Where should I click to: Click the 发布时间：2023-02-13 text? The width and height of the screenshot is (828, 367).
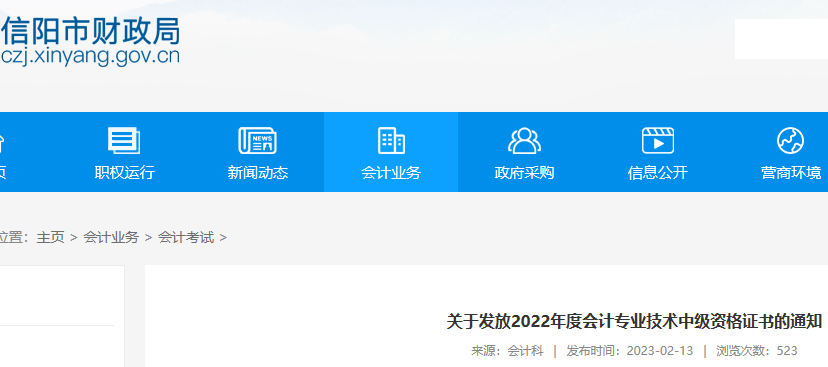pyautogui.click(x=629, y=351)
